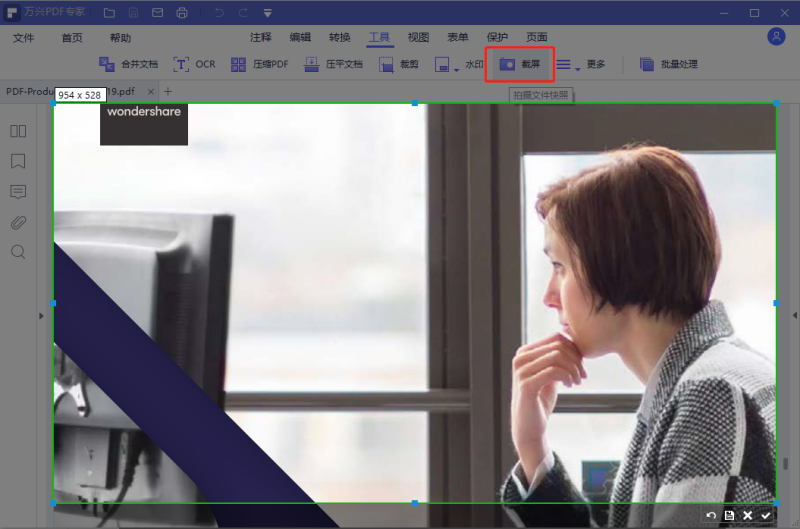The width and height of the screenshot is (800, 529).
Task: Open the search panel magnifier icon
Action: pyautogui.click(x=18, y=252)
